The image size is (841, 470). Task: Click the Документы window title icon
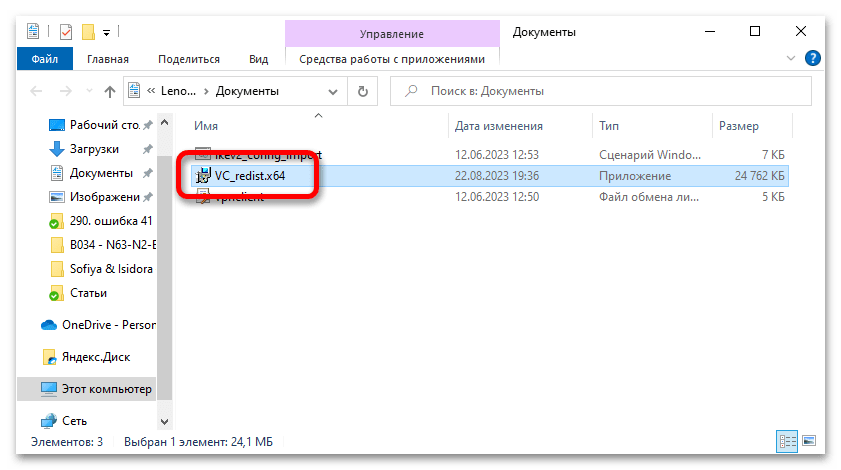pos(33,32)
